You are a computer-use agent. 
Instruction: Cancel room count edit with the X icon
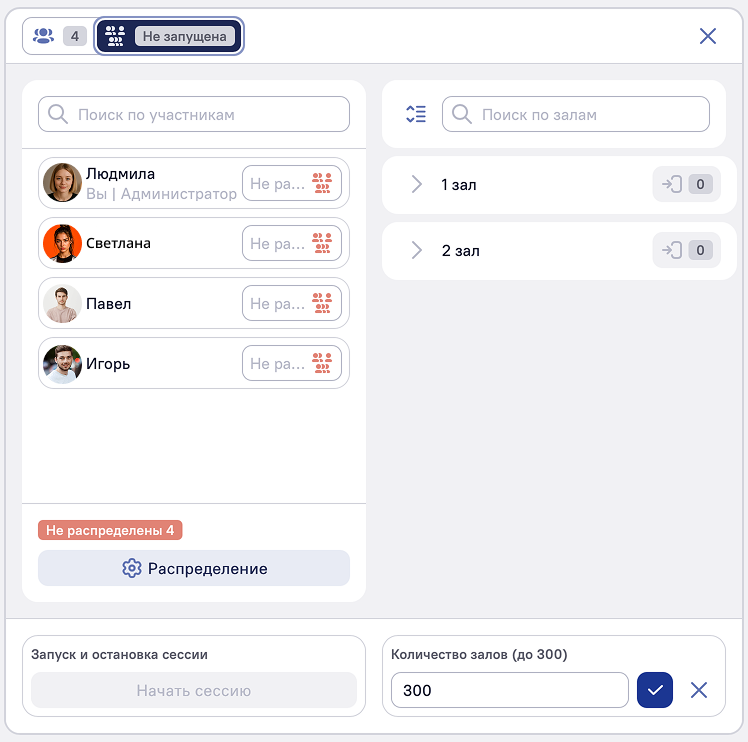pos(698,690)
